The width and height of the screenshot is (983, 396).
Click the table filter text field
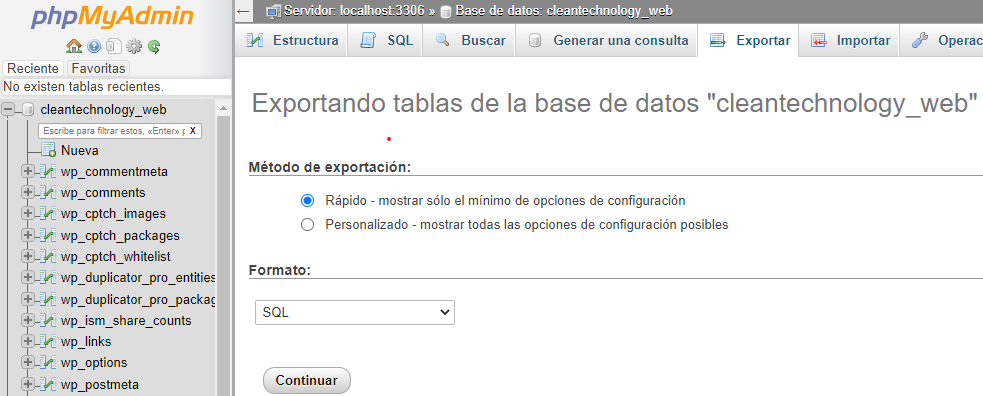(x=112, y=131)
